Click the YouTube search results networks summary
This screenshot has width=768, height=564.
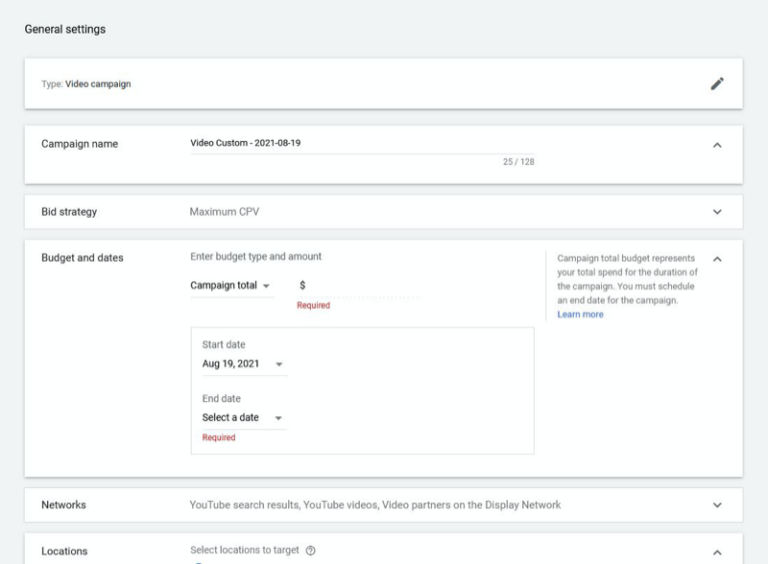coord(375,505)
